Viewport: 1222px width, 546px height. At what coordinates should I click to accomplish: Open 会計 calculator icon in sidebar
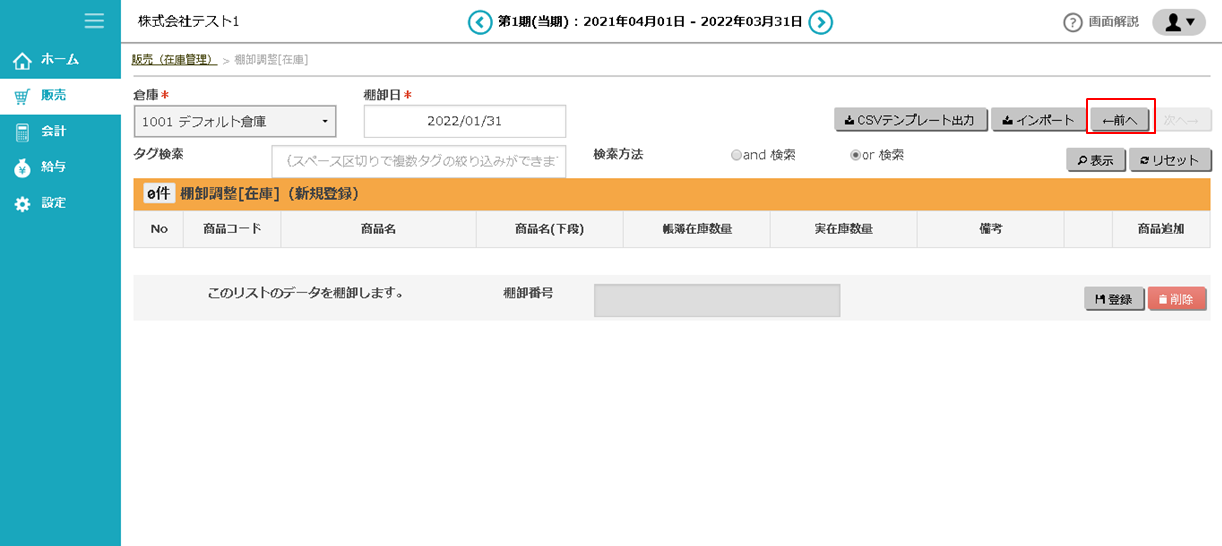pyautogui.click(x=22, y=132)
